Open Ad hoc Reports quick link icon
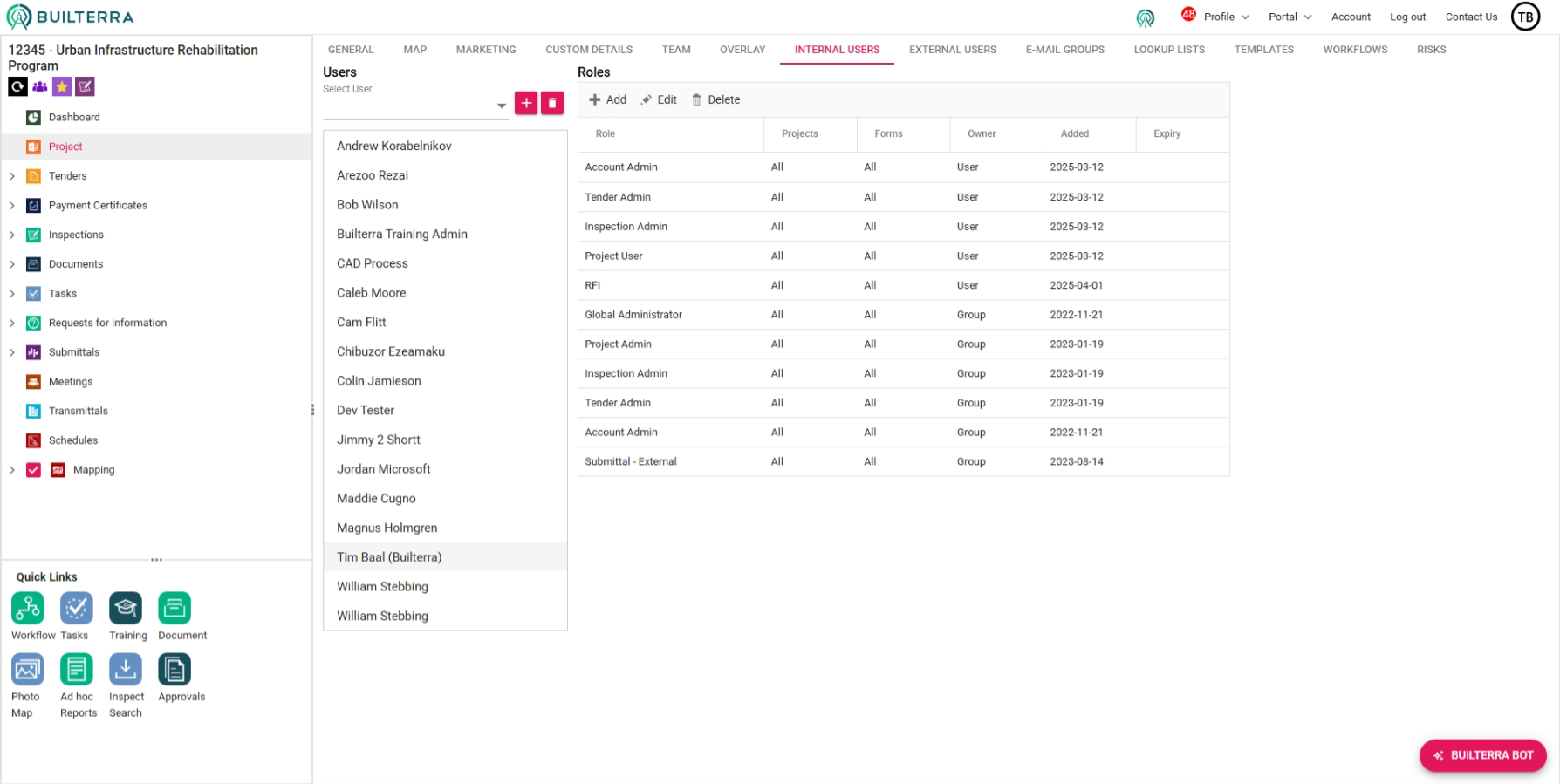Image resolution: width=1560 pixels, height=784 pixels. click(x=77, y=669)
